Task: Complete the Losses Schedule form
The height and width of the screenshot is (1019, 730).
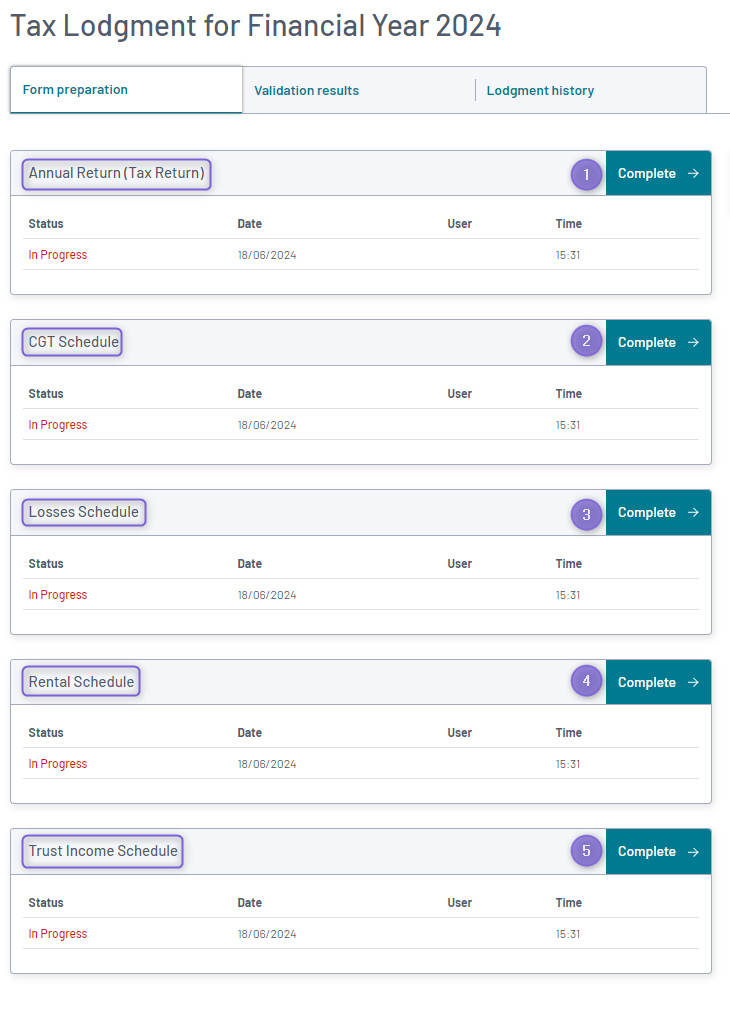Action: tap(658, 513)
